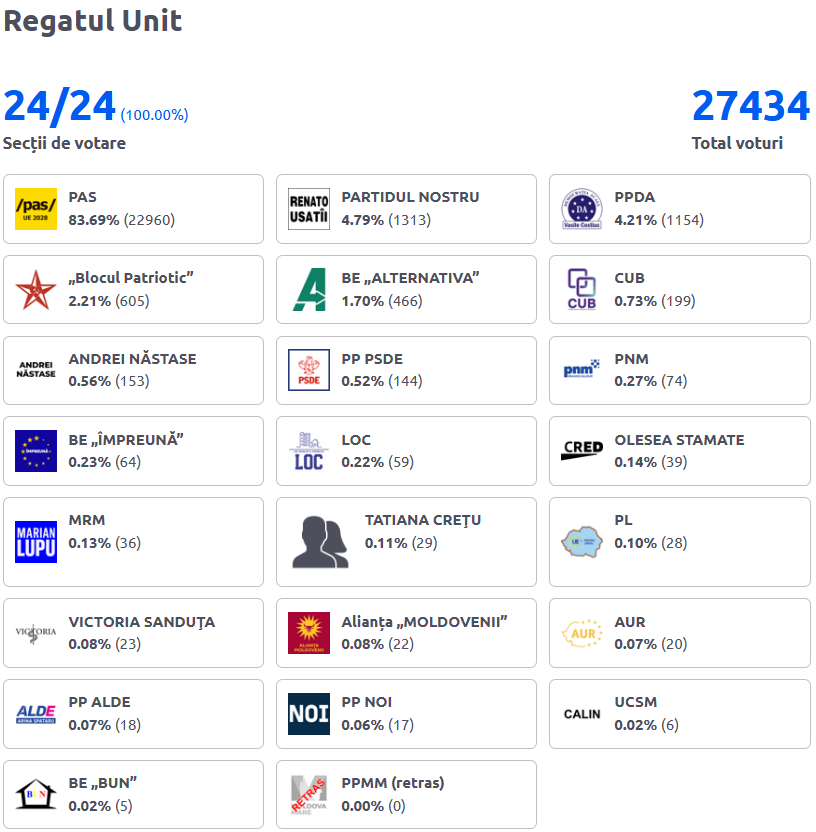Click Tatiana Crețu silhouette avatar
This screenshot has width=816, height=832.
(x=320, y=542)
